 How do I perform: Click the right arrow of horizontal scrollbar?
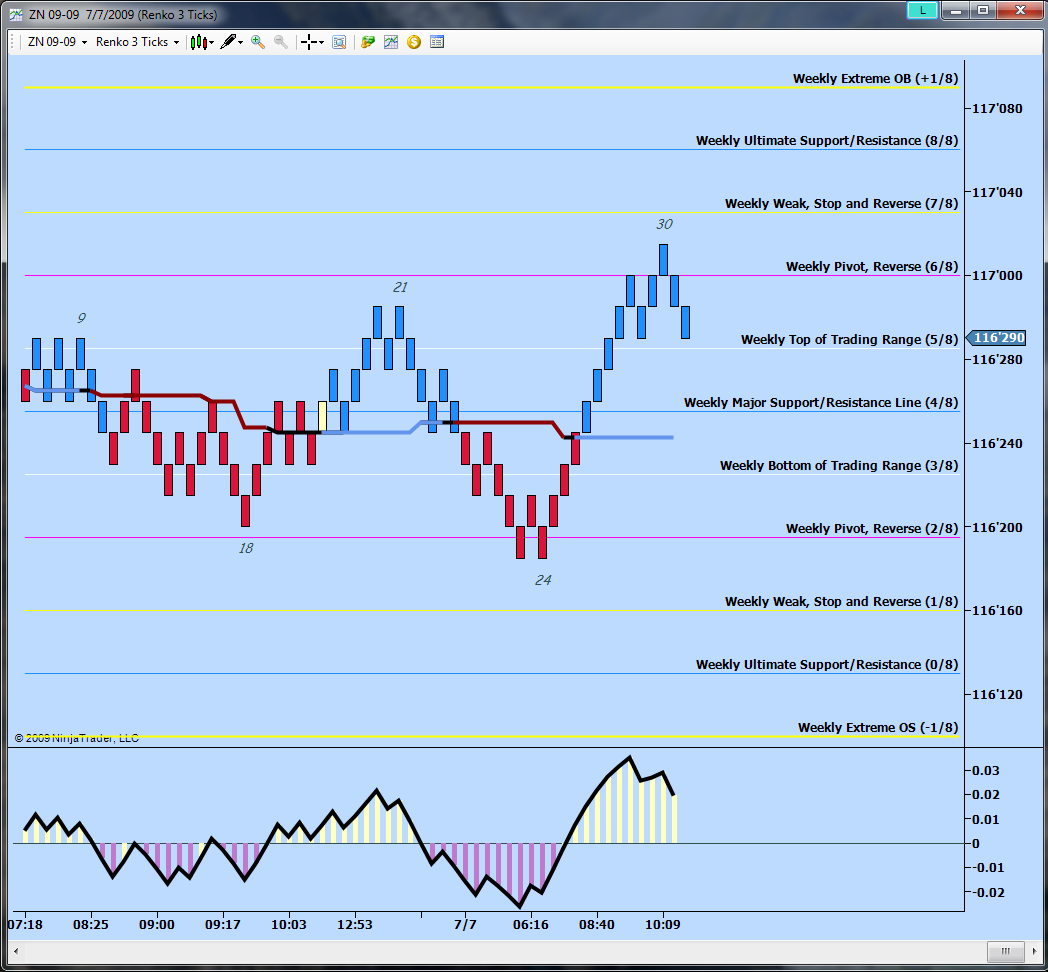(1033, 951)
